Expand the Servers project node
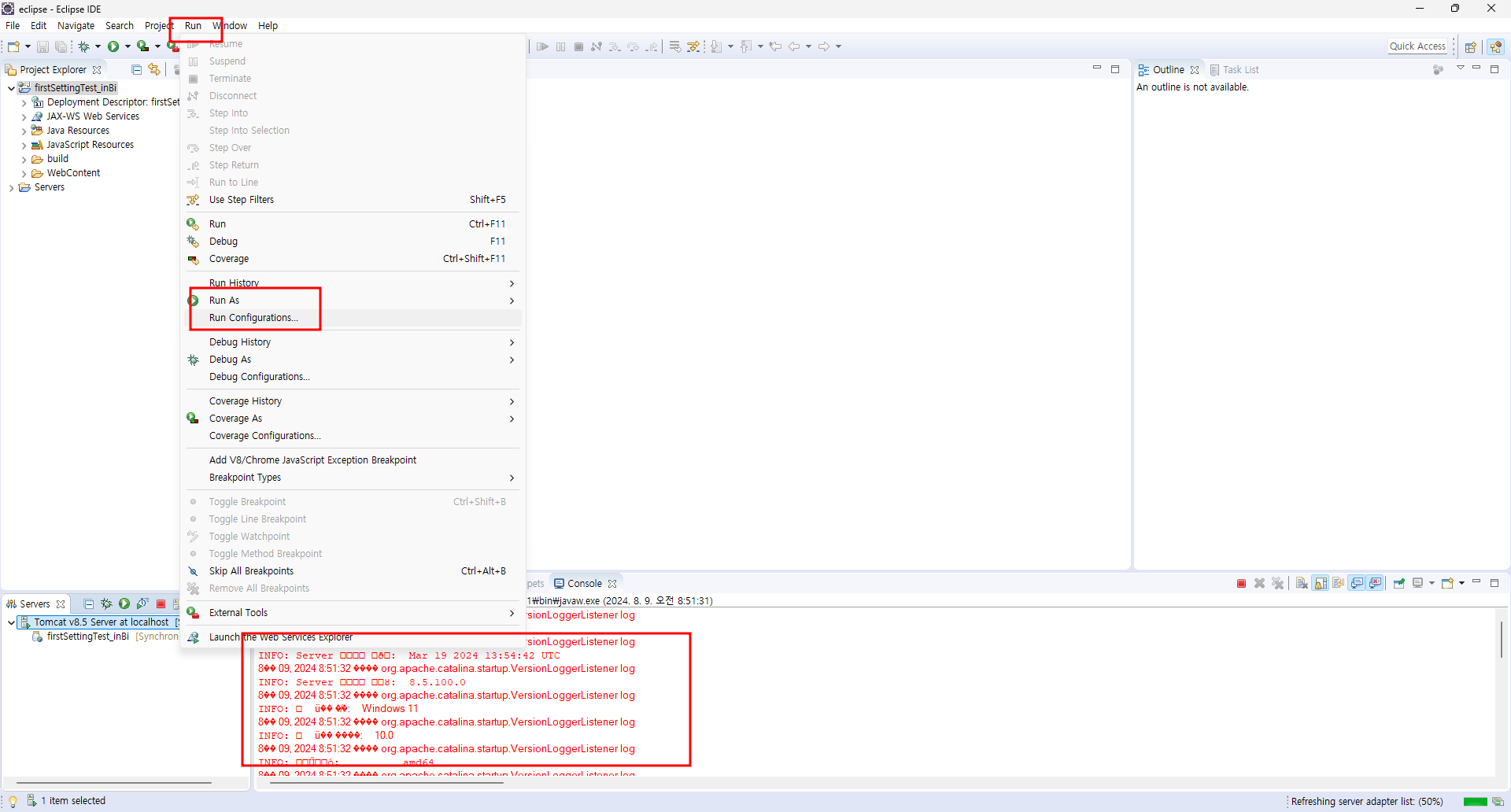This screenshot has width=1511, height=812. [x=11, y=188]
